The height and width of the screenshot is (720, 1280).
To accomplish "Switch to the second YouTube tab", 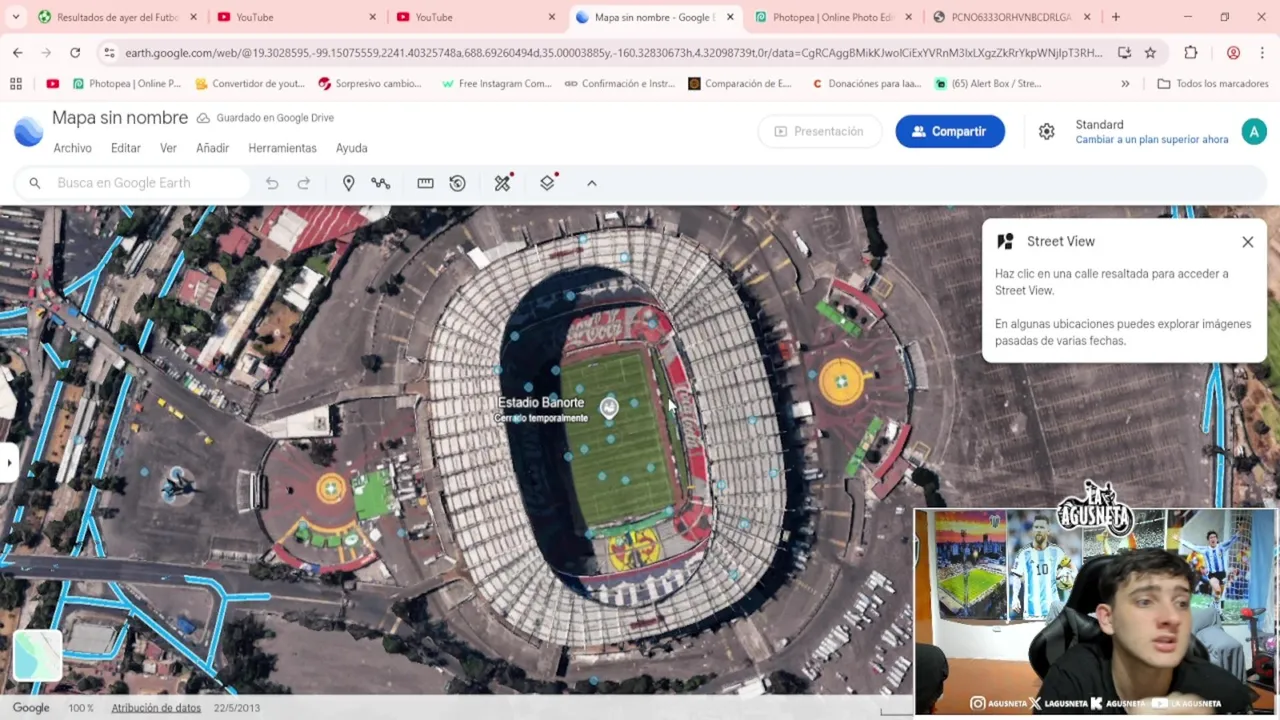I will (475, 17).
